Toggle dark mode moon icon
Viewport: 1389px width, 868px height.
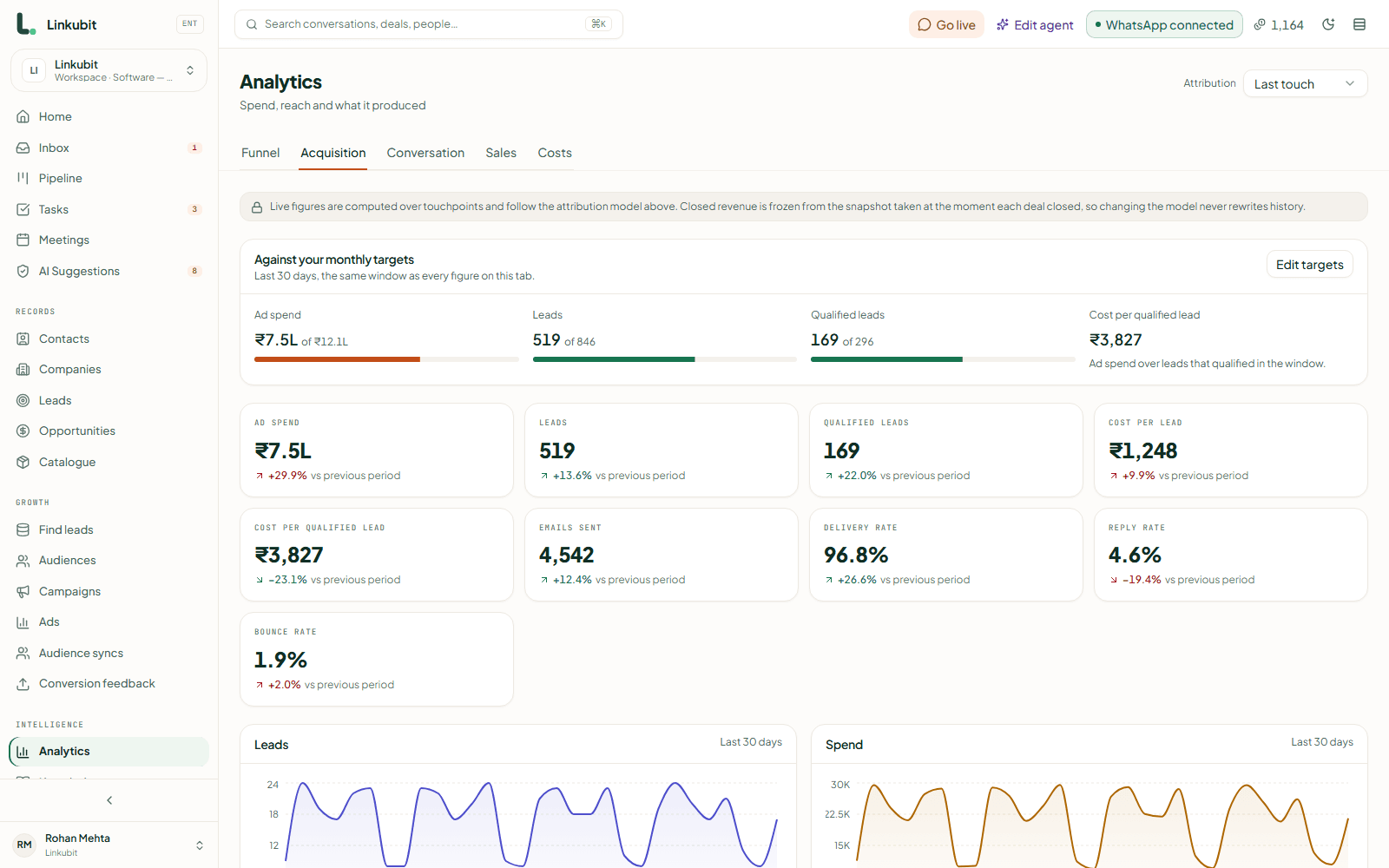(1328, 24)
